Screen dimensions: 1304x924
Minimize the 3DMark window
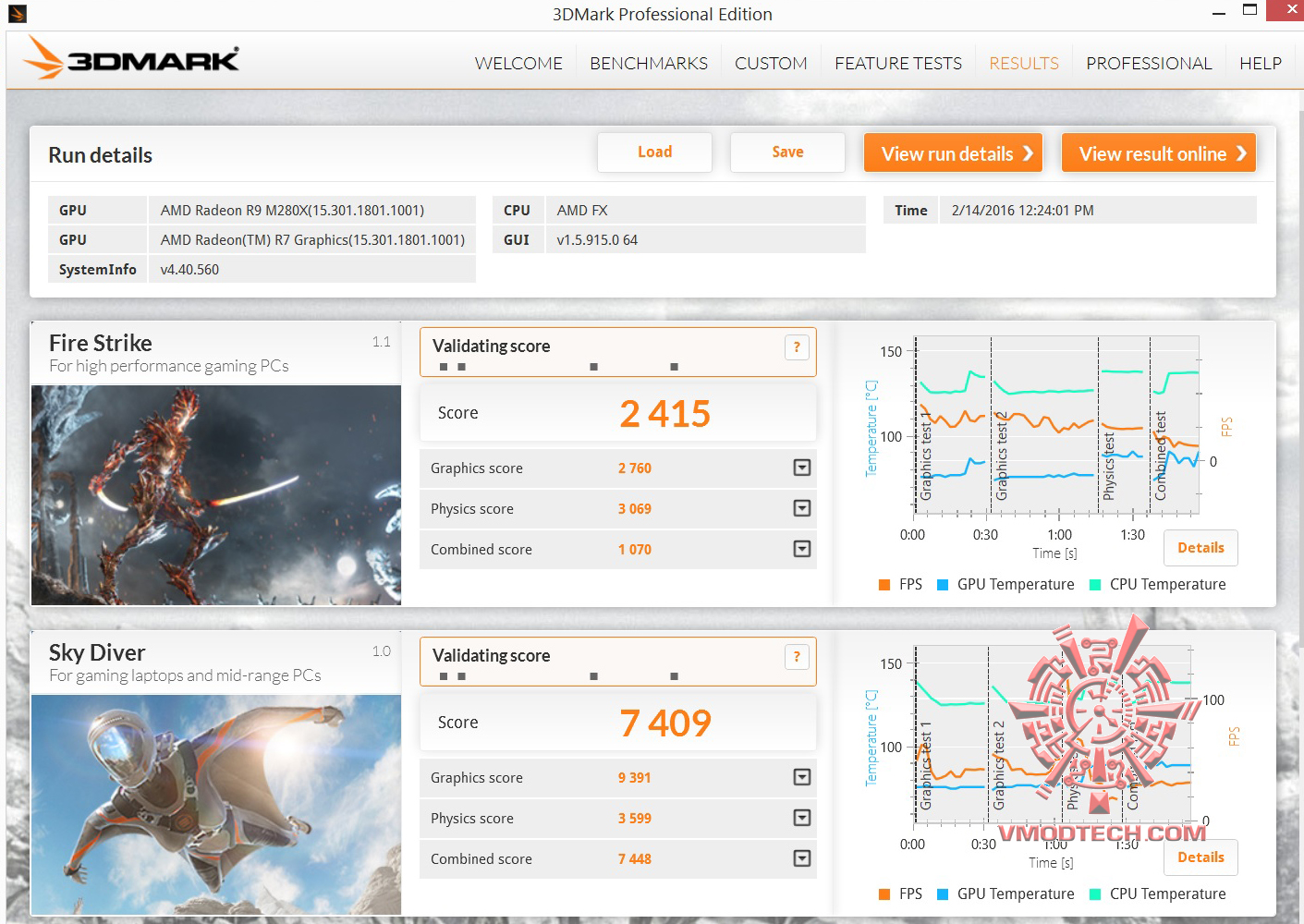(1218, 12)
